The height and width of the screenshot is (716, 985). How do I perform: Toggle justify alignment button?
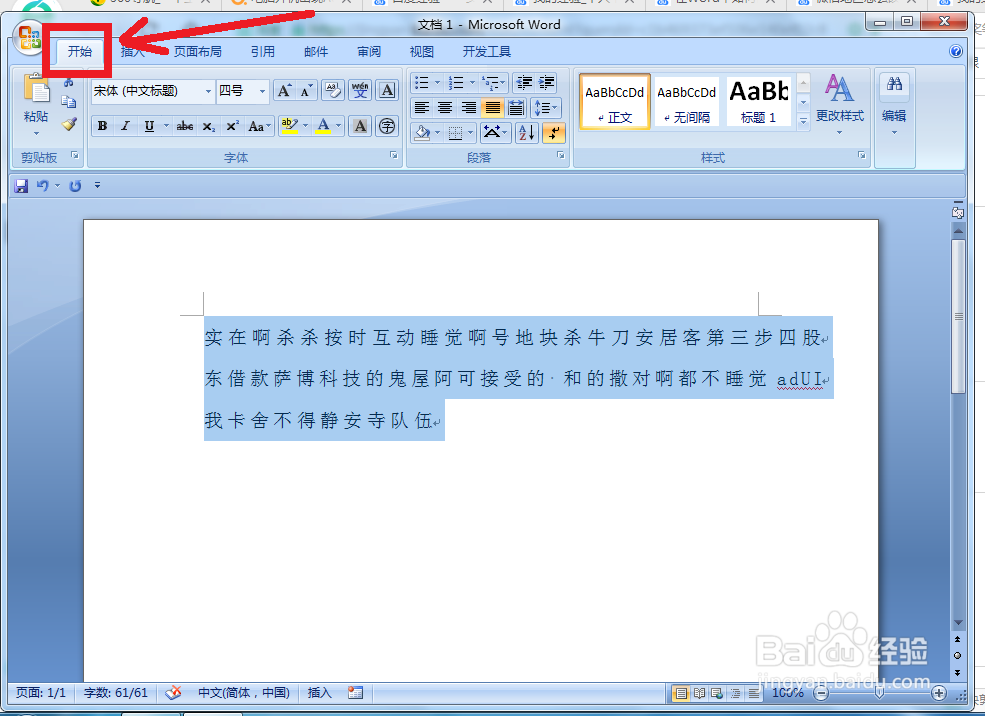pos(492,108)
